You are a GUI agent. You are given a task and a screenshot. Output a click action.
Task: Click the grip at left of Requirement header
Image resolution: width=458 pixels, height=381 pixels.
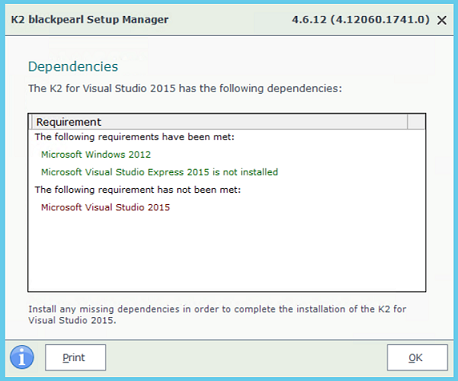pos(31,122)
